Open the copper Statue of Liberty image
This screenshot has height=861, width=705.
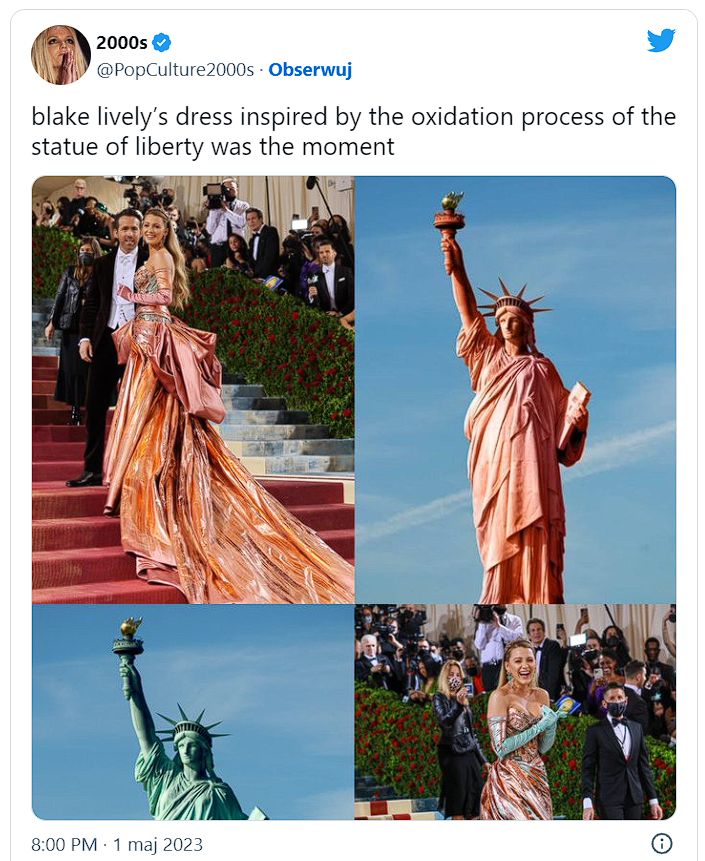[516, 389]
